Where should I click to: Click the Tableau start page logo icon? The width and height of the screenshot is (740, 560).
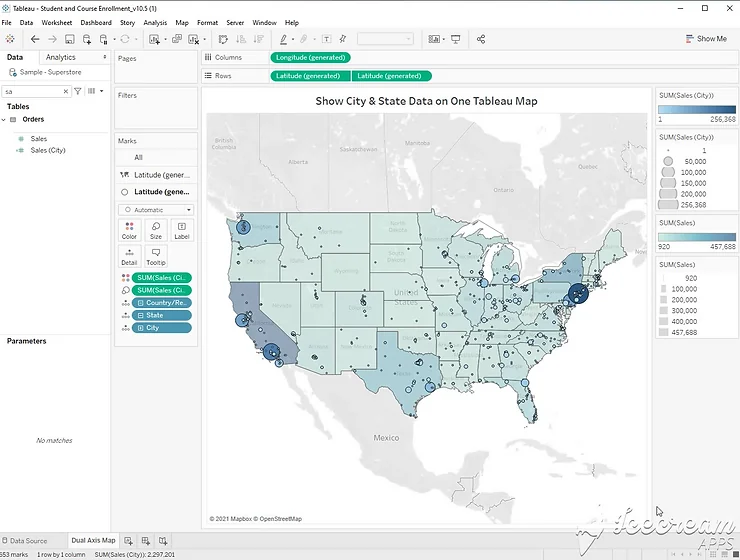pyautogui.click(x=10, y=39)
